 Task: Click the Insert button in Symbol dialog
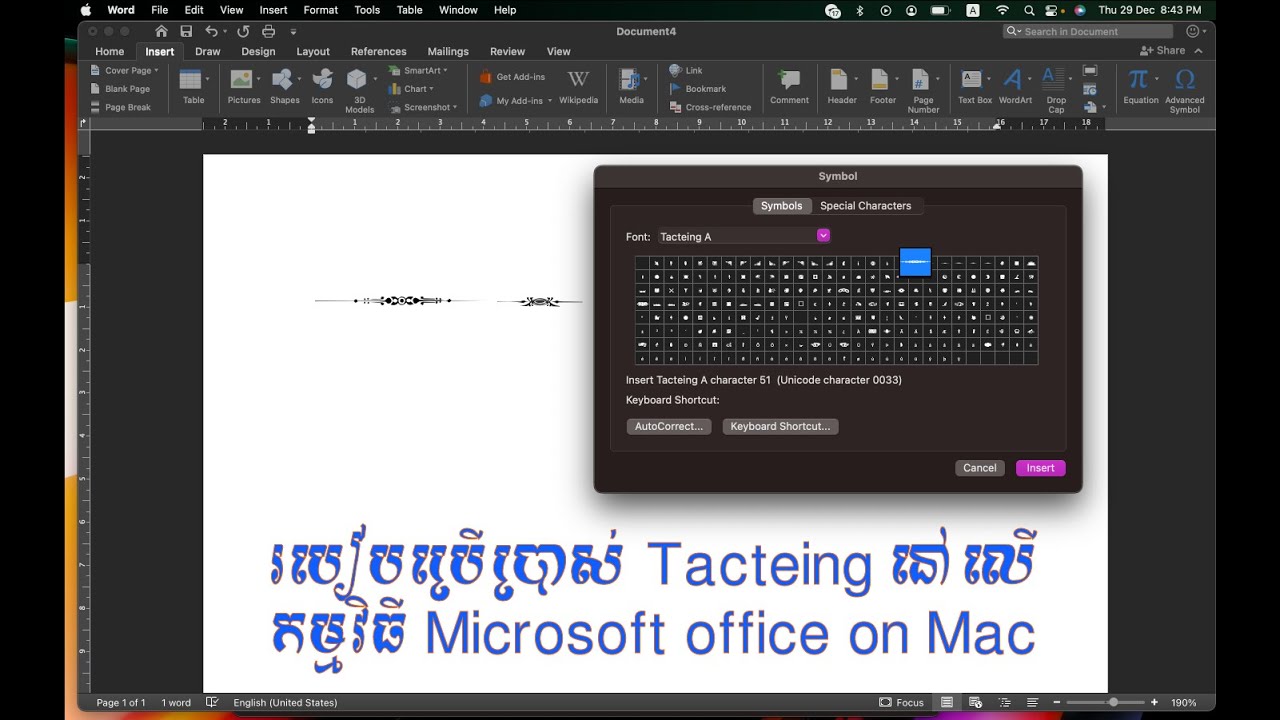(1041, 468)
